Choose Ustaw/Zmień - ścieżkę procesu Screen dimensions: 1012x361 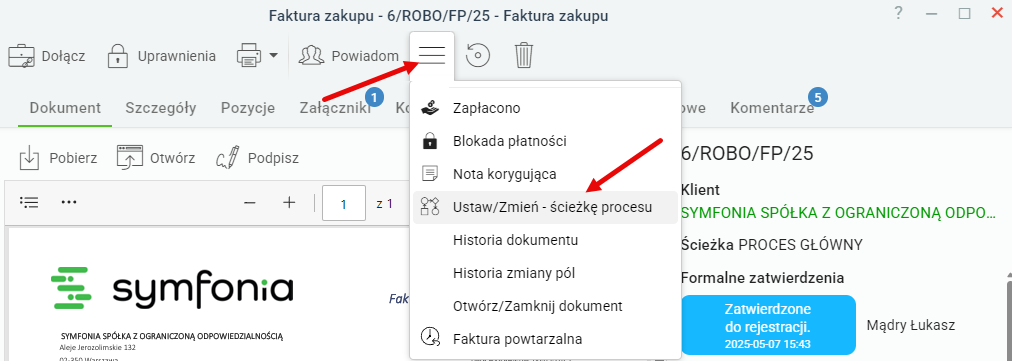point(545,207)
